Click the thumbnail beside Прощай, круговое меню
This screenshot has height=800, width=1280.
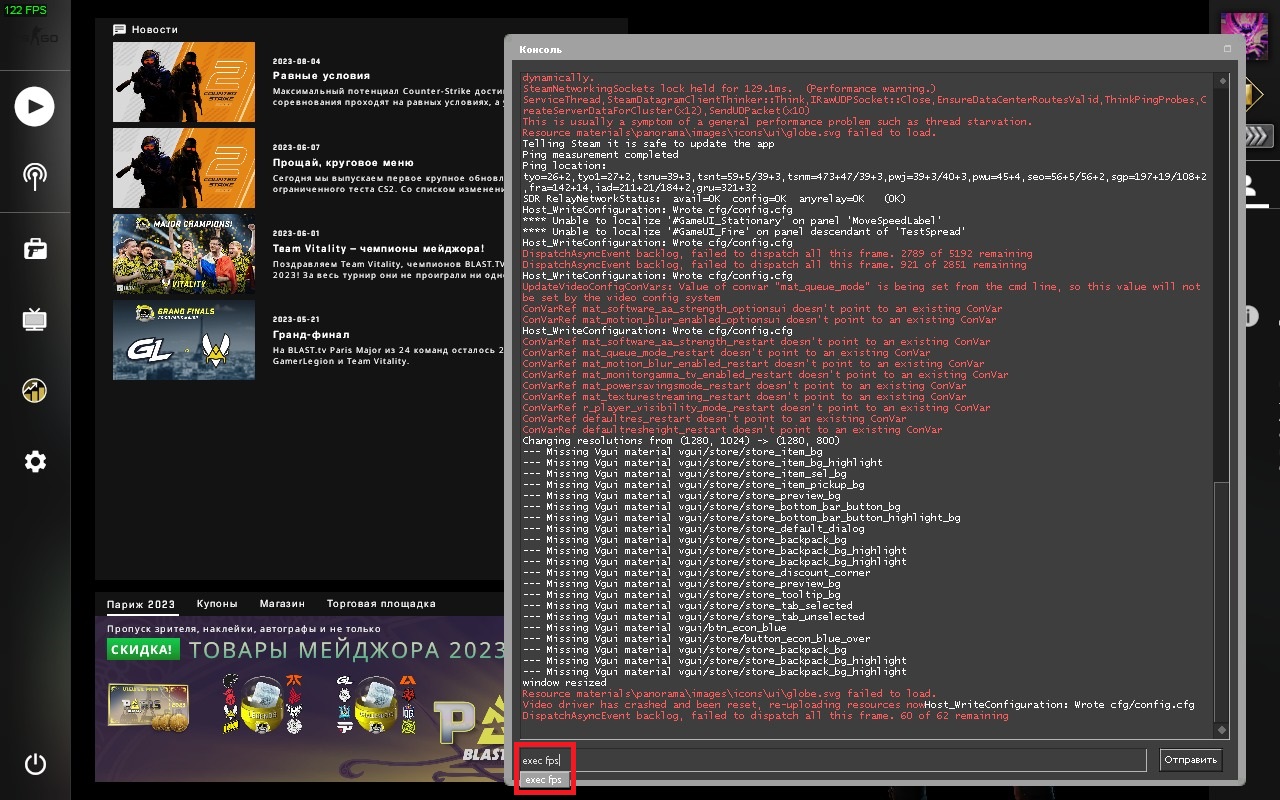[x=184, y=168]
